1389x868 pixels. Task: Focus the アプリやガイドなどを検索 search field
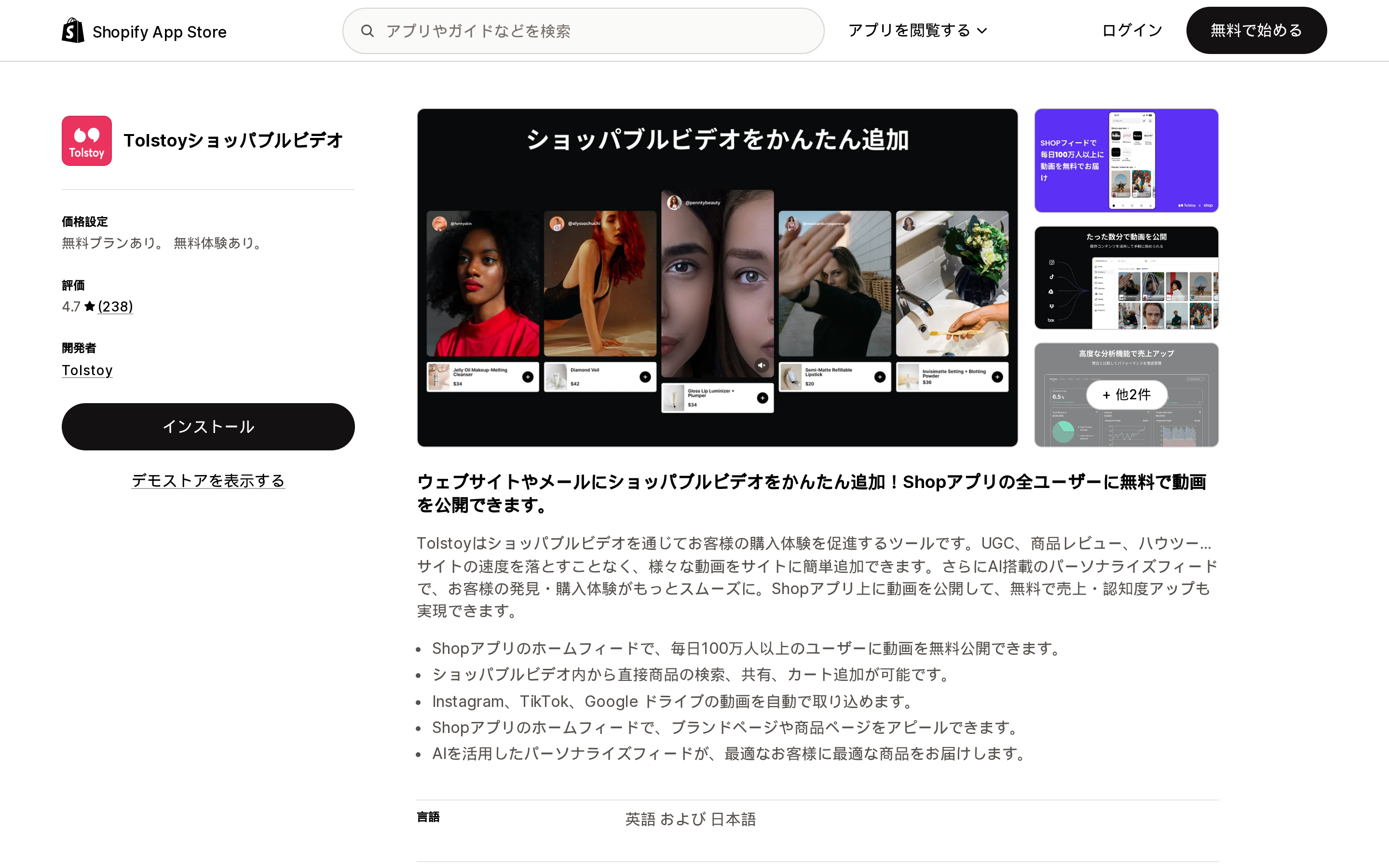(583, 31)
